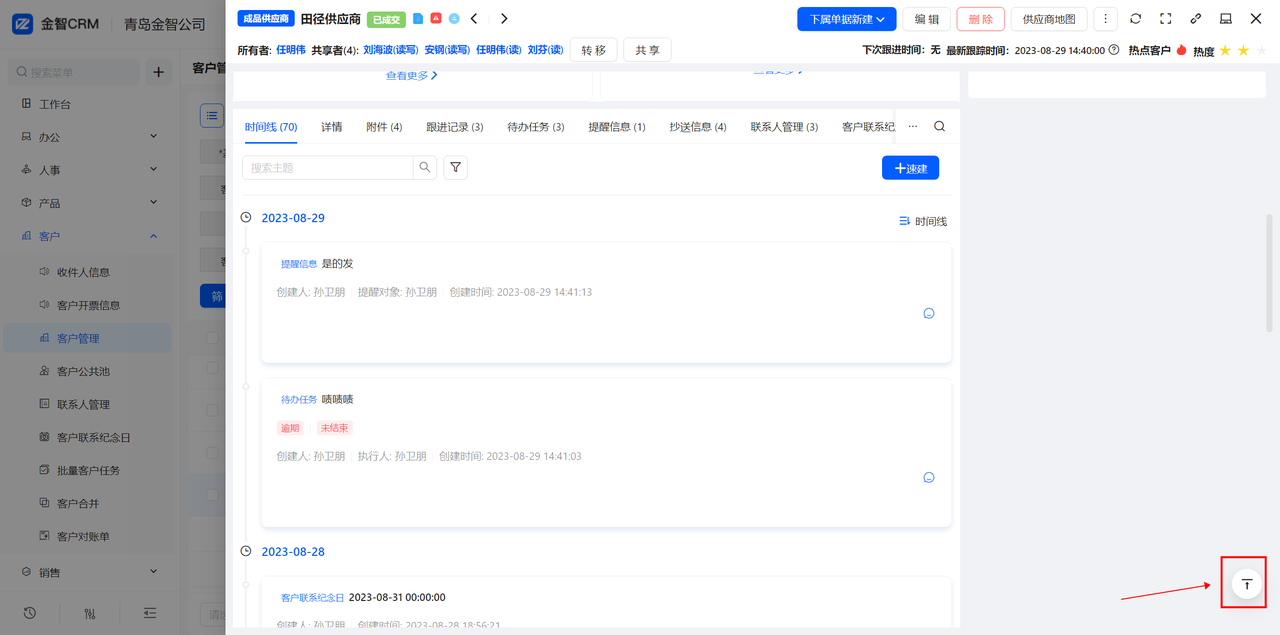Click the red 删除 button
Image resolution: width=1280 pixels, height=635 pixels.
[x=981, y=19]
